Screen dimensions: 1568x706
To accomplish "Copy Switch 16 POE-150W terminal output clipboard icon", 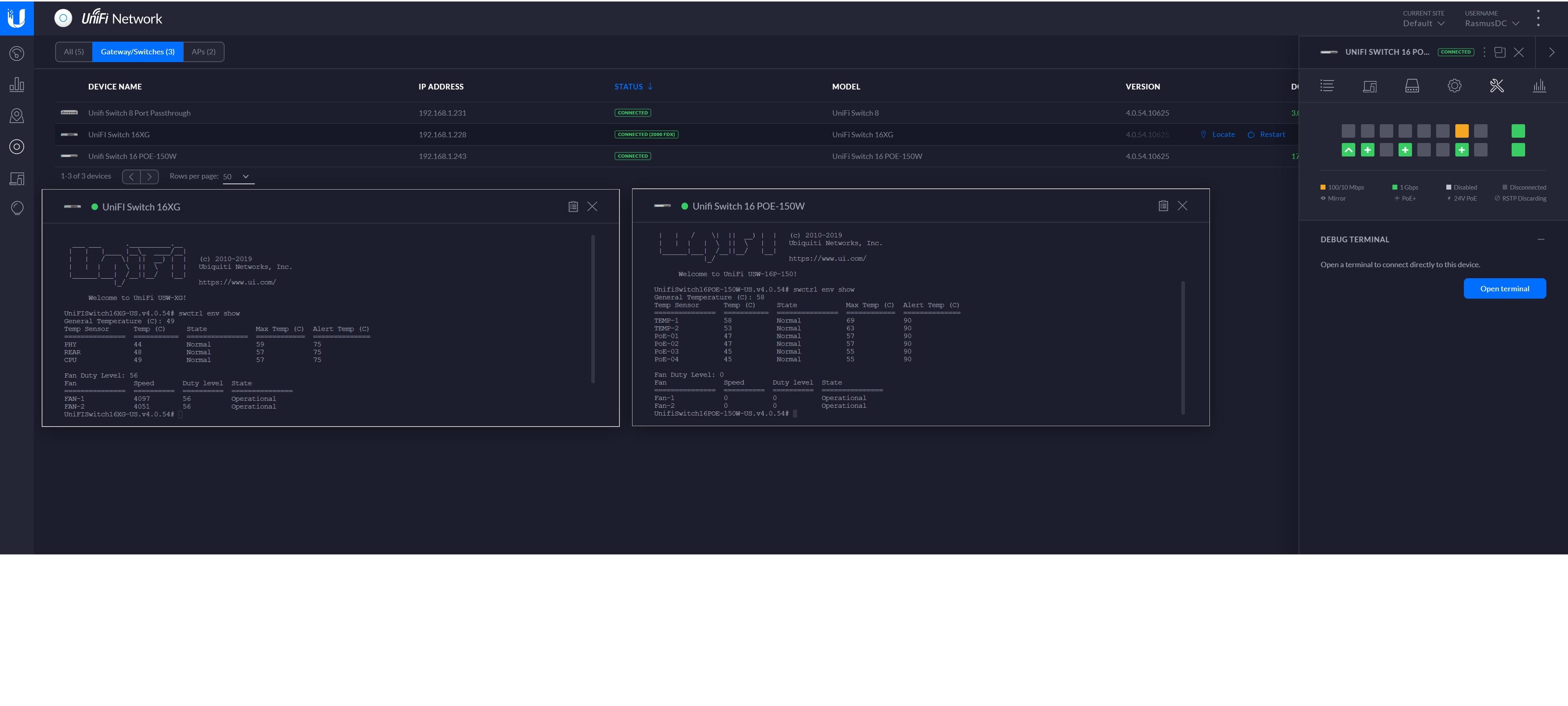I will (1163, 206).
